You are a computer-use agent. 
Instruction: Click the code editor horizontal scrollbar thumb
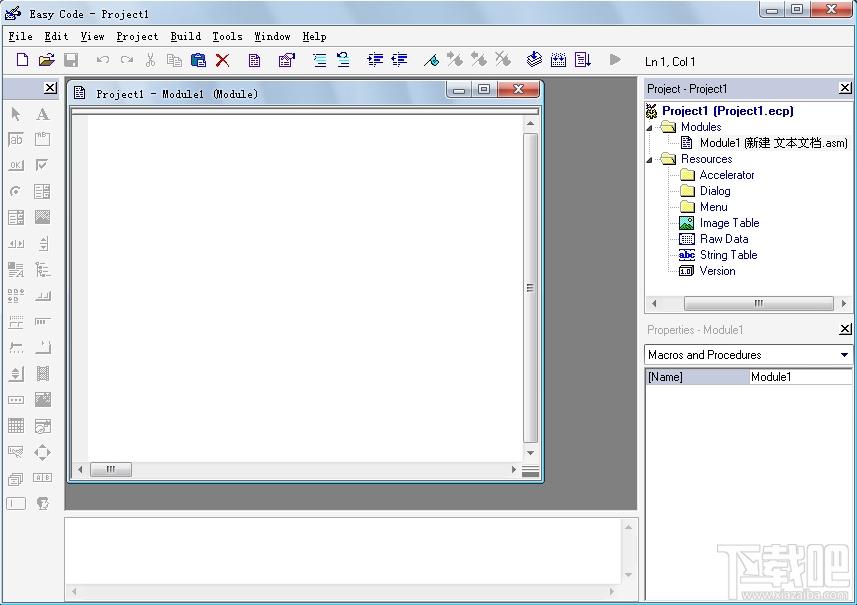tap(110, 469)
